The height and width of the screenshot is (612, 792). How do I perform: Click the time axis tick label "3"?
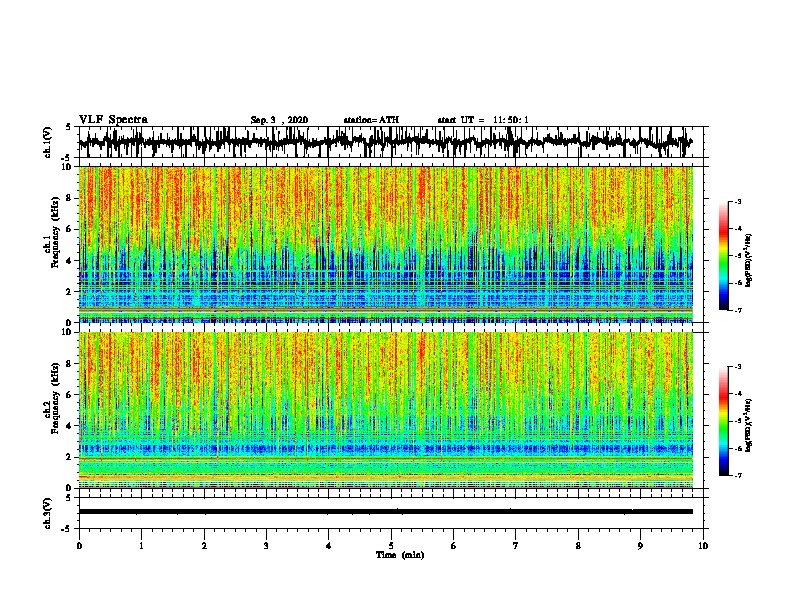[266, 546]
